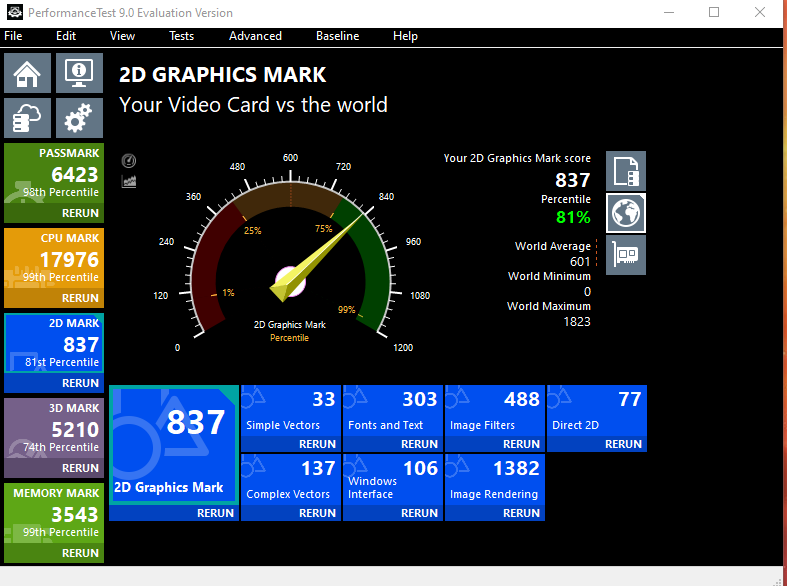The image size is (787, 586).
Task: Rerun the 2D Mark test in sidebar
Action: point(80,383)
